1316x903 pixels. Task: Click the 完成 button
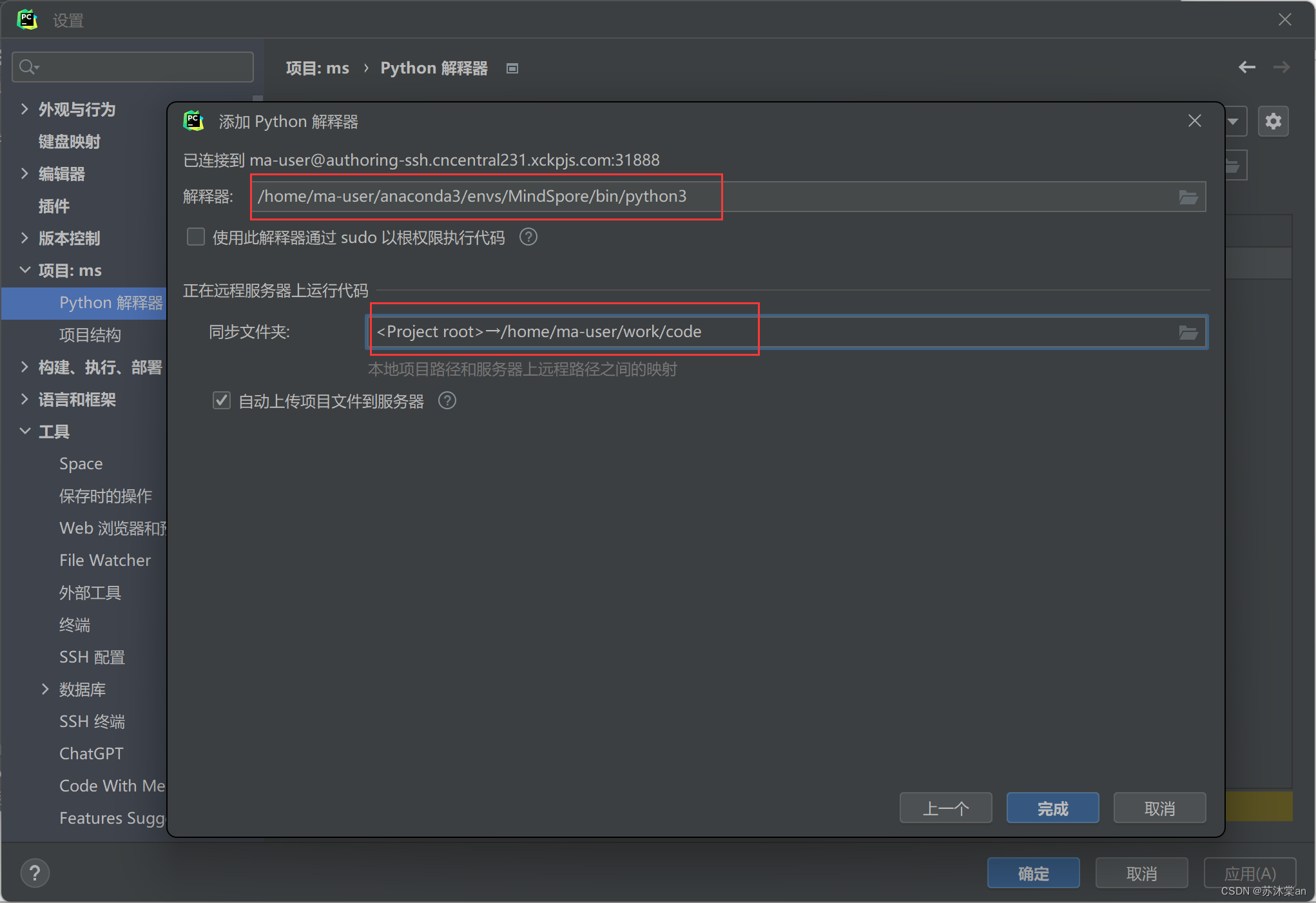coord(1052,808)
